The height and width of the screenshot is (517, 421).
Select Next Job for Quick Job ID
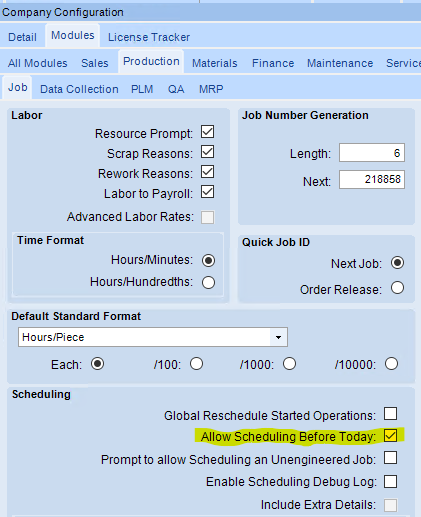click(x=398, y=263)
